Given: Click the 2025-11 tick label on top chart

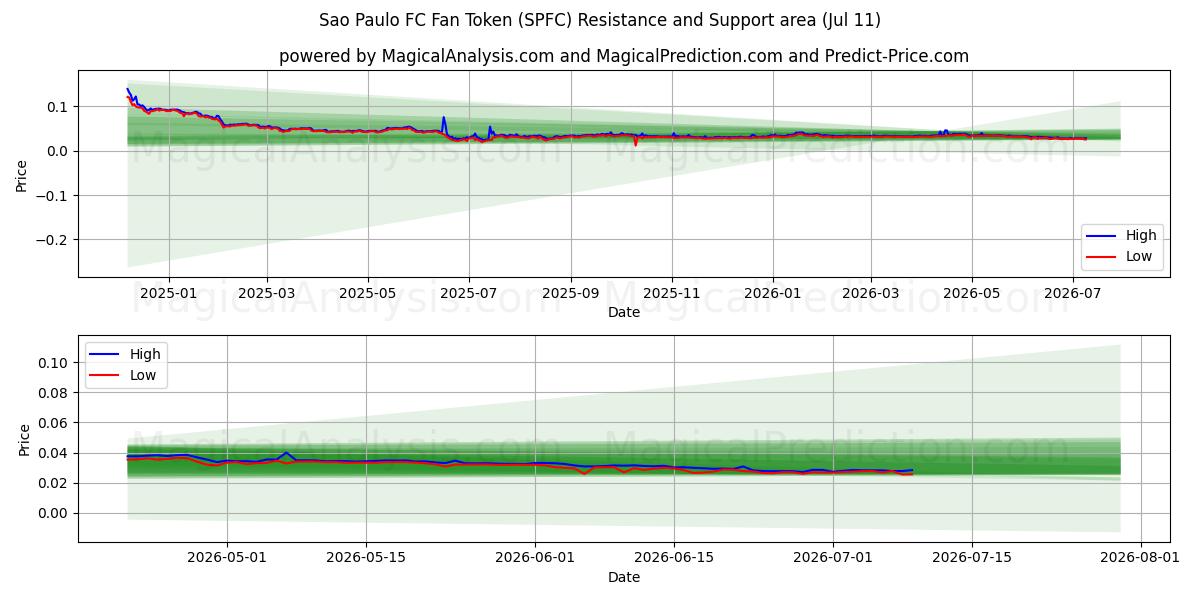Looking at the screenshot, I should (x=672, y=293).
